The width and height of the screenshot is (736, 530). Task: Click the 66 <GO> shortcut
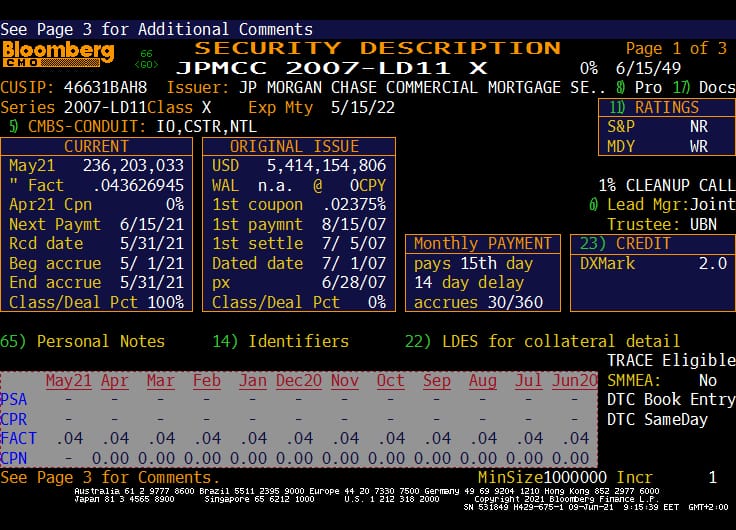click(x=146, y=59)
